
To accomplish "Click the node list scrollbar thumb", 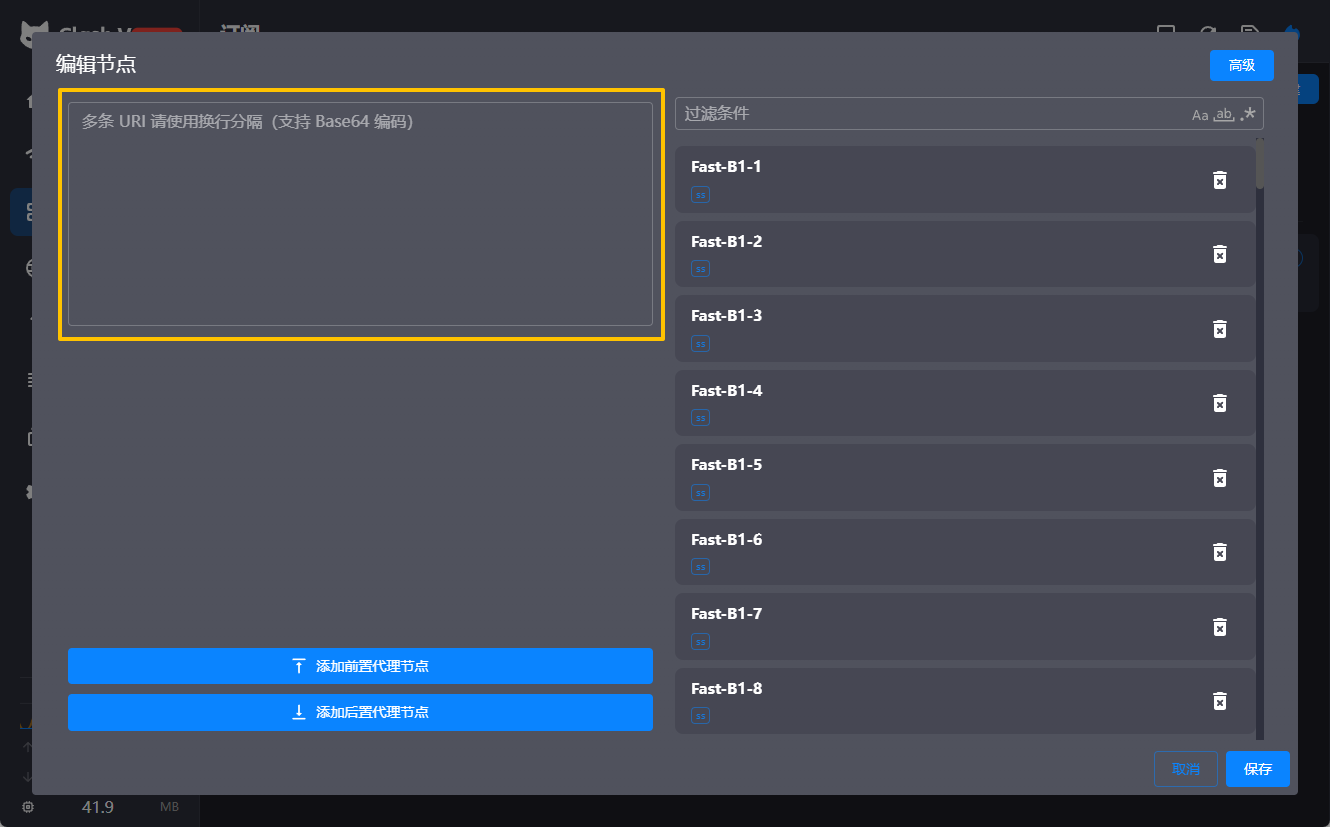I will (1260, 164).
